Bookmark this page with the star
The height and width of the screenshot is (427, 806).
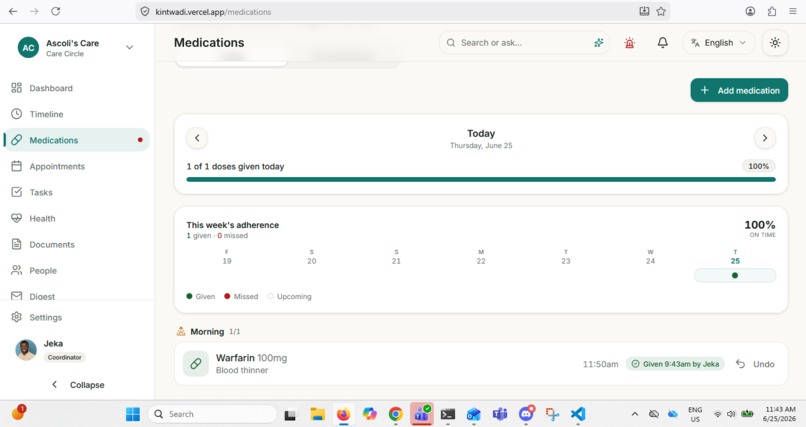pos(661,11)
